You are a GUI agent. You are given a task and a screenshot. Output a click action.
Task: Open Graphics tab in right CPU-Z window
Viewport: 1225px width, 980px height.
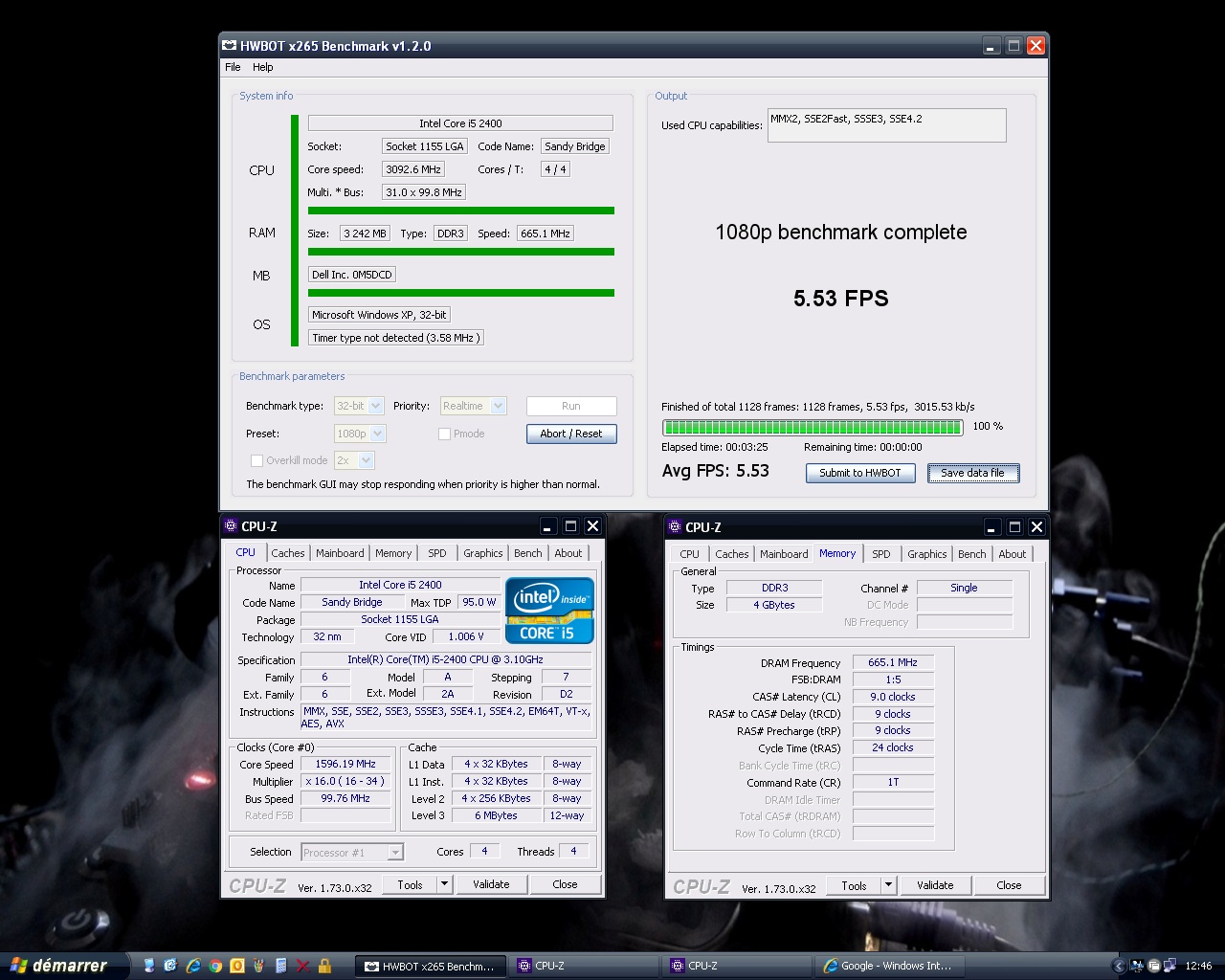[927, 554]
